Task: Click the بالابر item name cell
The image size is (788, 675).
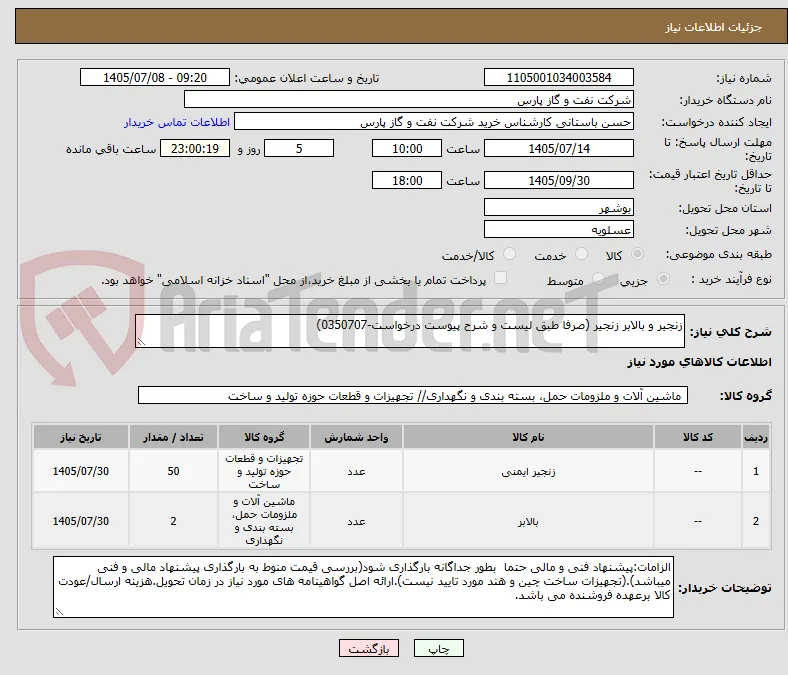Action: [x=528, y=521]
